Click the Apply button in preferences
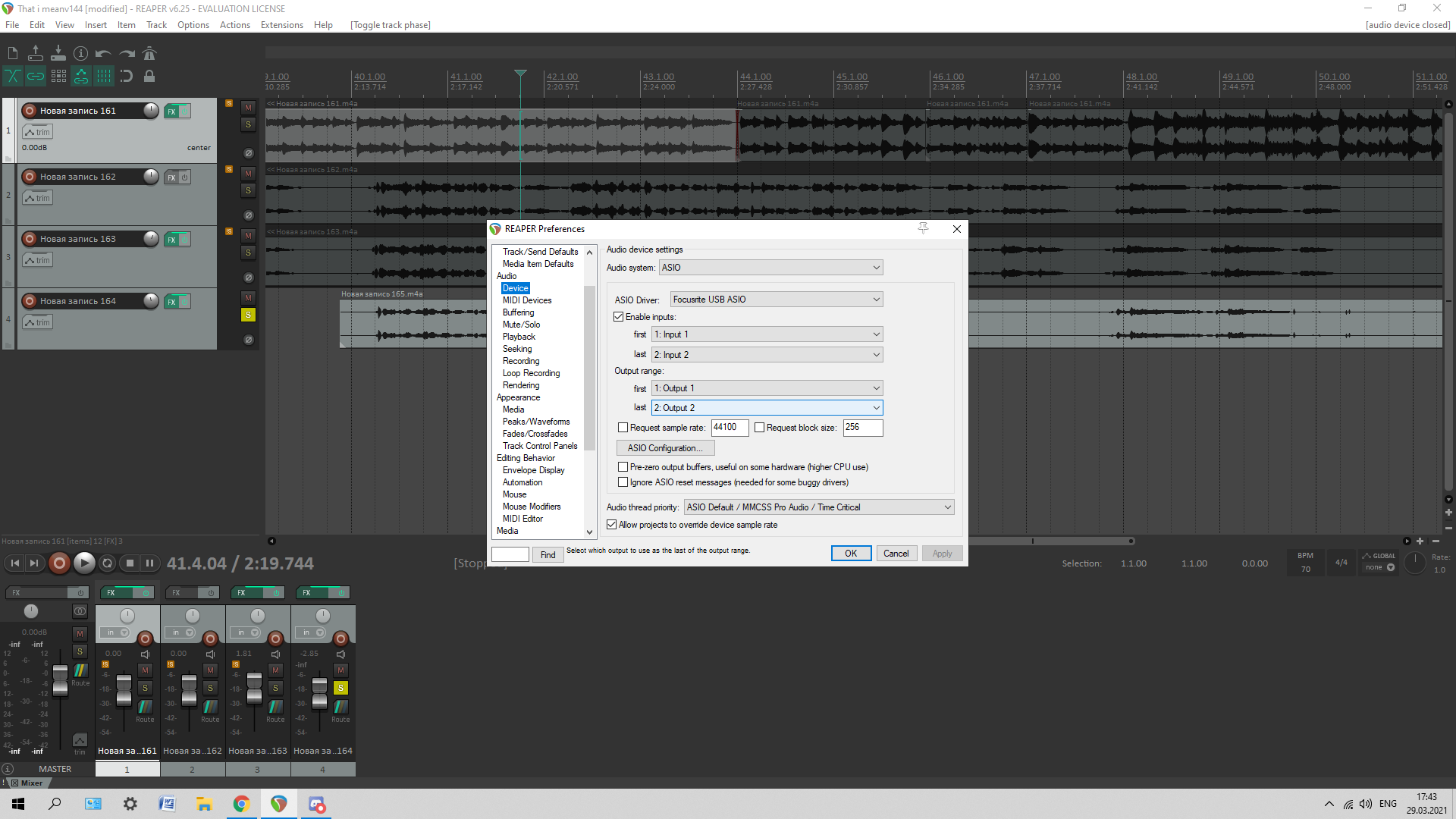 [x=941, y=553]
